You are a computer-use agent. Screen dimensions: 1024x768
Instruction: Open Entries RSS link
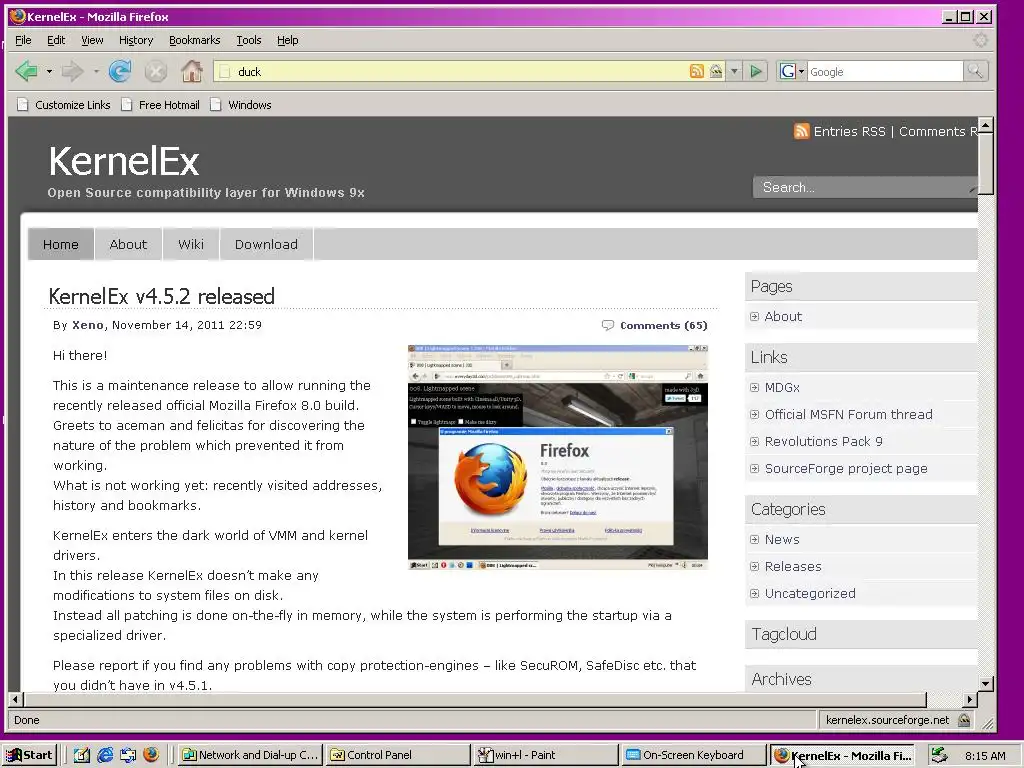point(850,131)
